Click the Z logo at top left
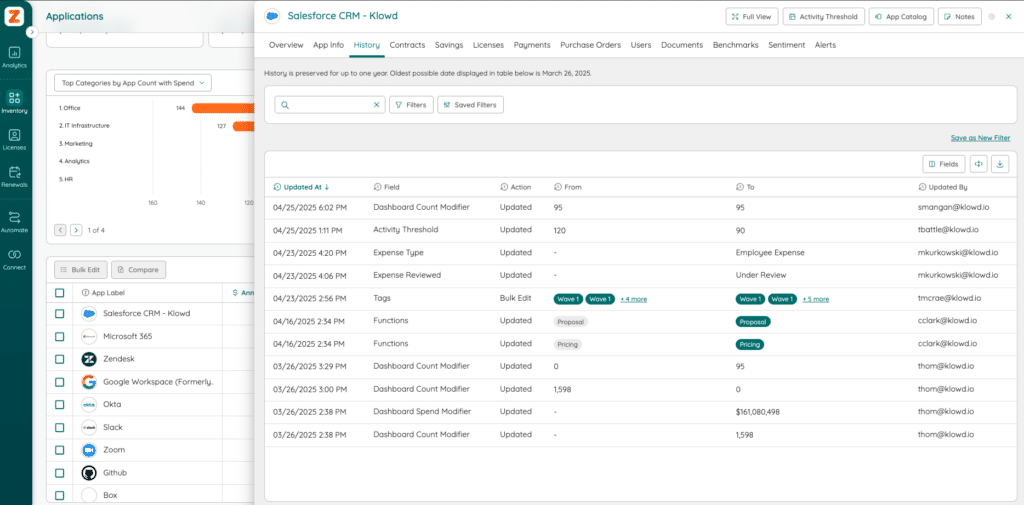Image resolution: width=1024 pixels, height=505 pixels. coord(14,18)
